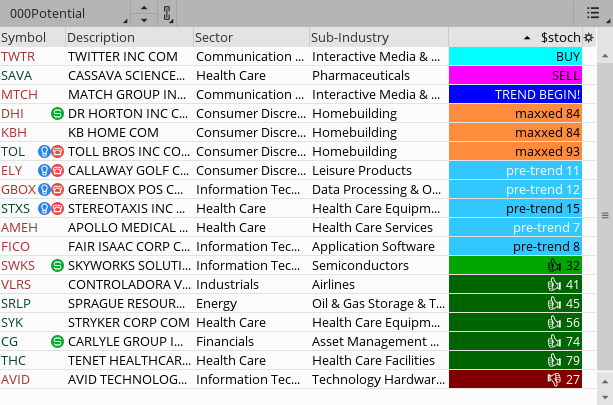The image size is (613, 405).
Task: Click the magenta SELL cell for SAVA
Action: pos(515,75)
